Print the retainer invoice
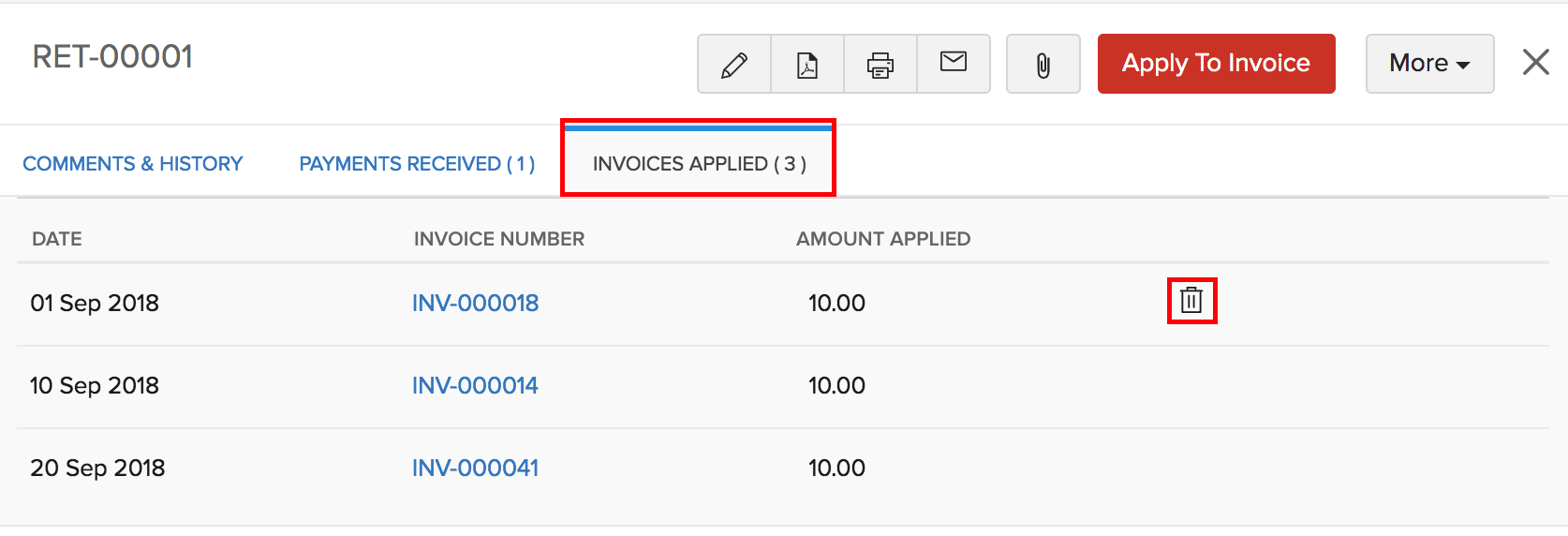This screenshot has height=536, width=1568. click(x=880, y=65)
